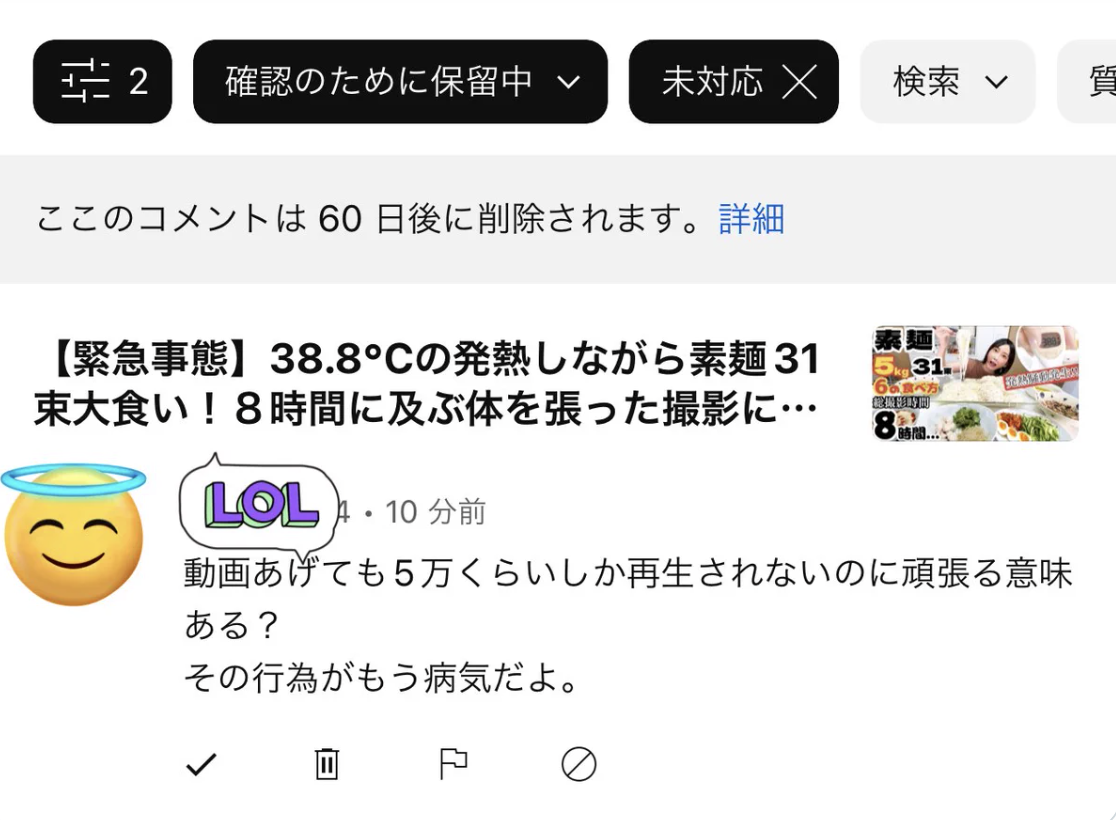Screen dimensions: 1116x820
Task: Open the 検索 filter dropdown
Action: 947,81
